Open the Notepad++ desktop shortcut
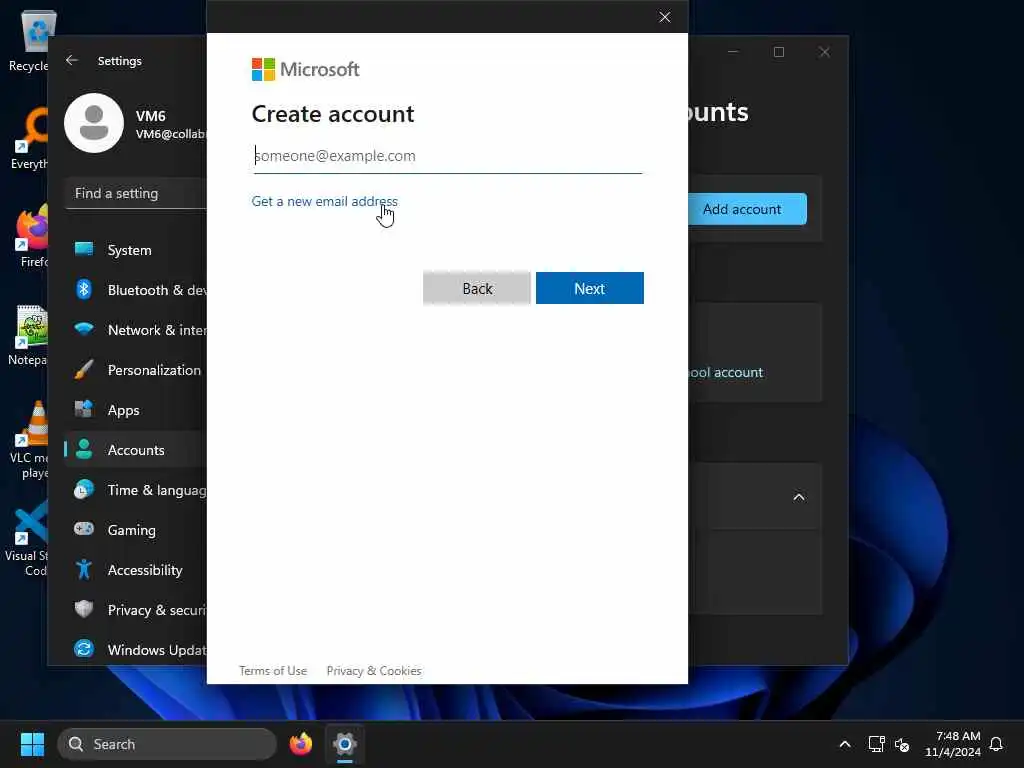 coord(28,335)
